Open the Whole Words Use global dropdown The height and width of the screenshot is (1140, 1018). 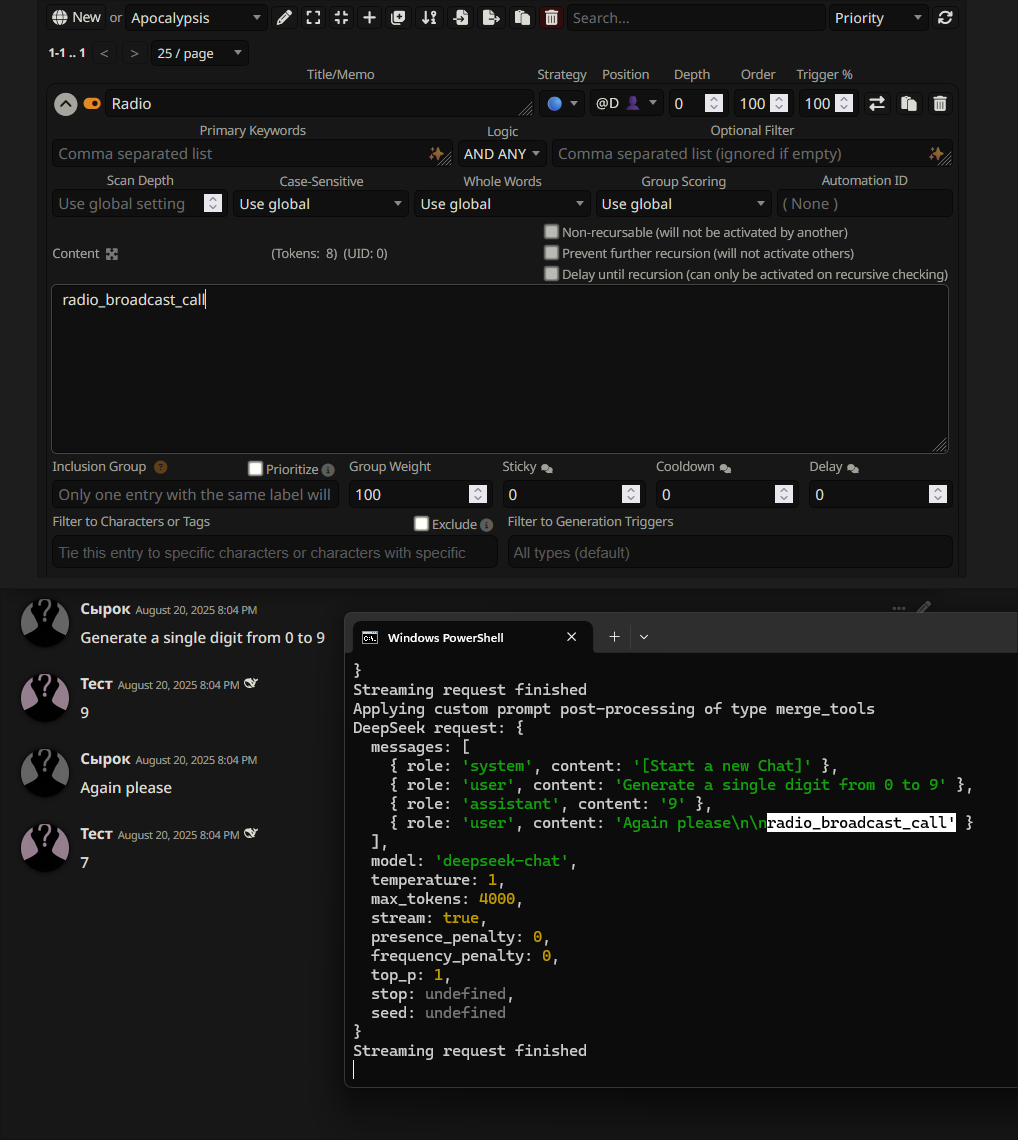pos(502,204)
